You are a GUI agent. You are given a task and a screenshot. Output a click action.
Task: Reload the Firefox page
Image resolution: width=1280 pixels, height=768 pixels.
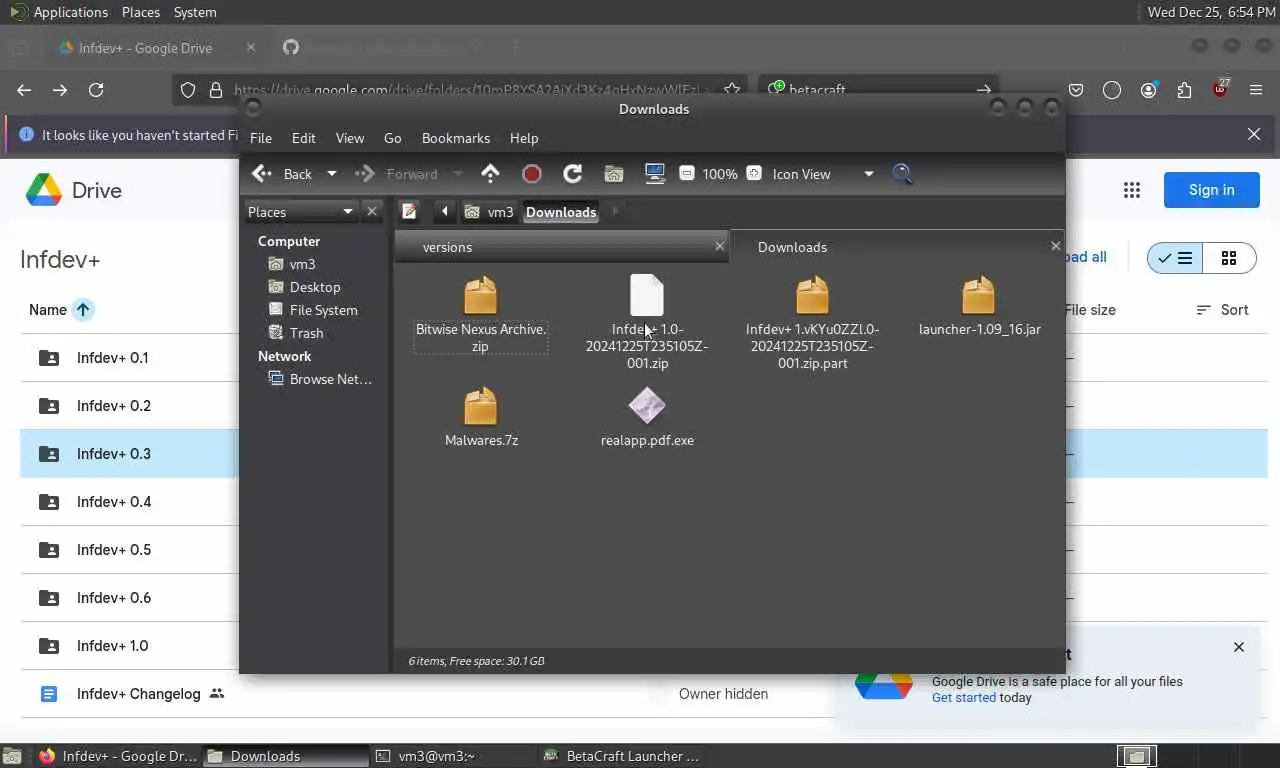click(x=96, y=90)
